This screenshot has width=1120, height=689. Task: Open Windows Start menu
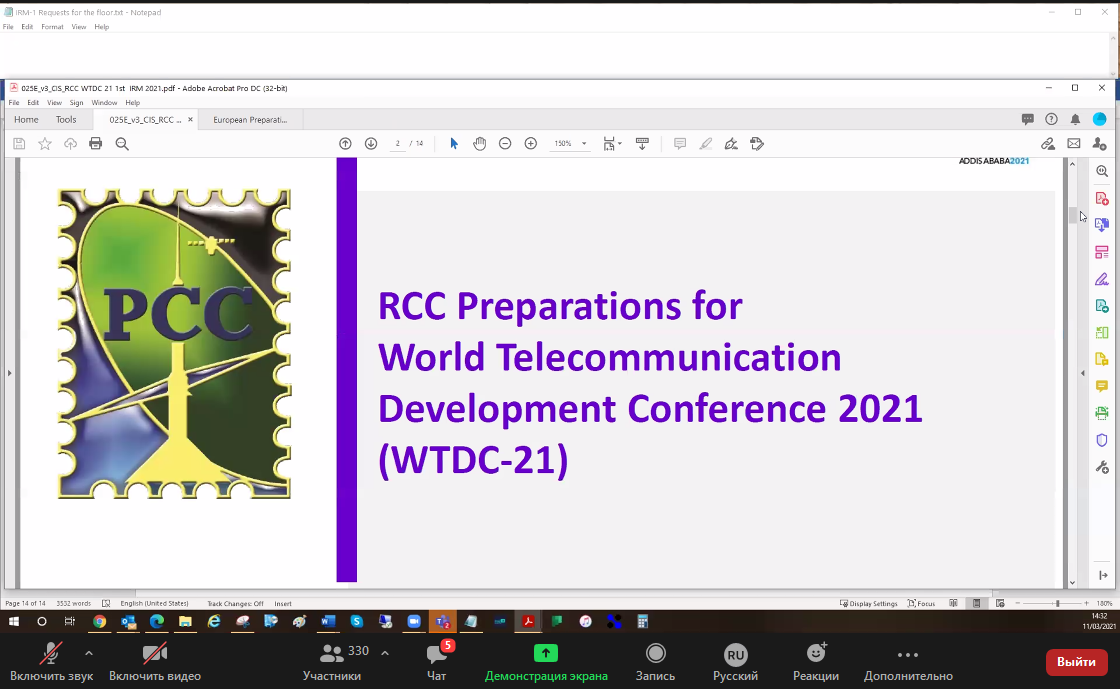tap(14, 621)
